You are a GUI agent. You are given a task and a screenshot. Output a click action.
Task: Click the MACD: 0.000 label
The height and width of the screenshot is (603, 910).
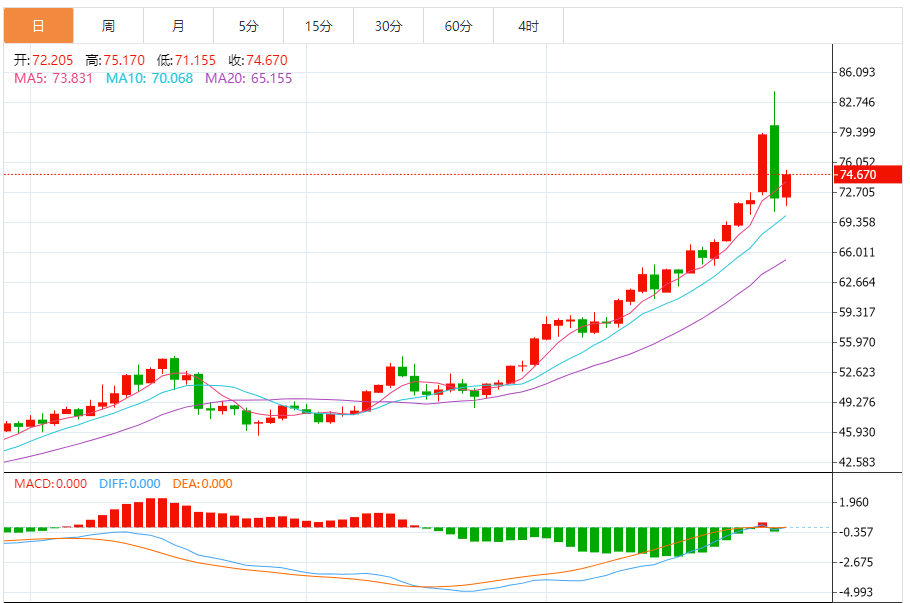[x=50, y=484]
